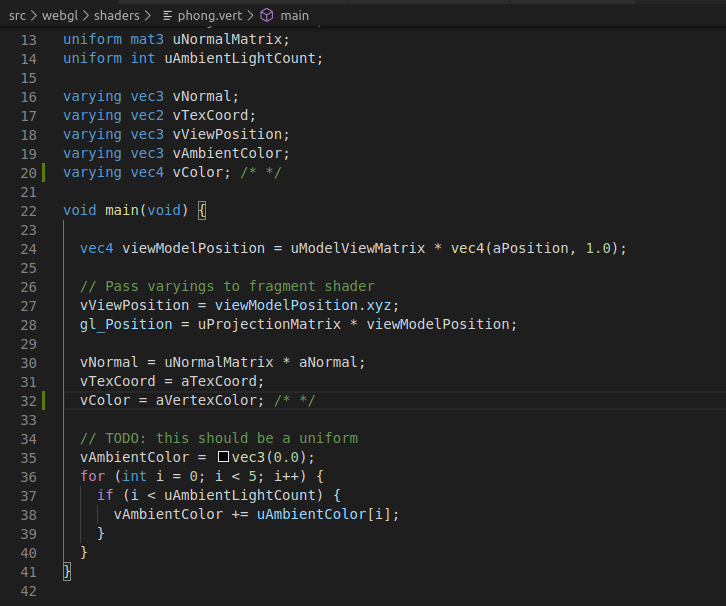Click the 'src' breadcrumb segment
This screenshot has width=726, height=606.
17,16
